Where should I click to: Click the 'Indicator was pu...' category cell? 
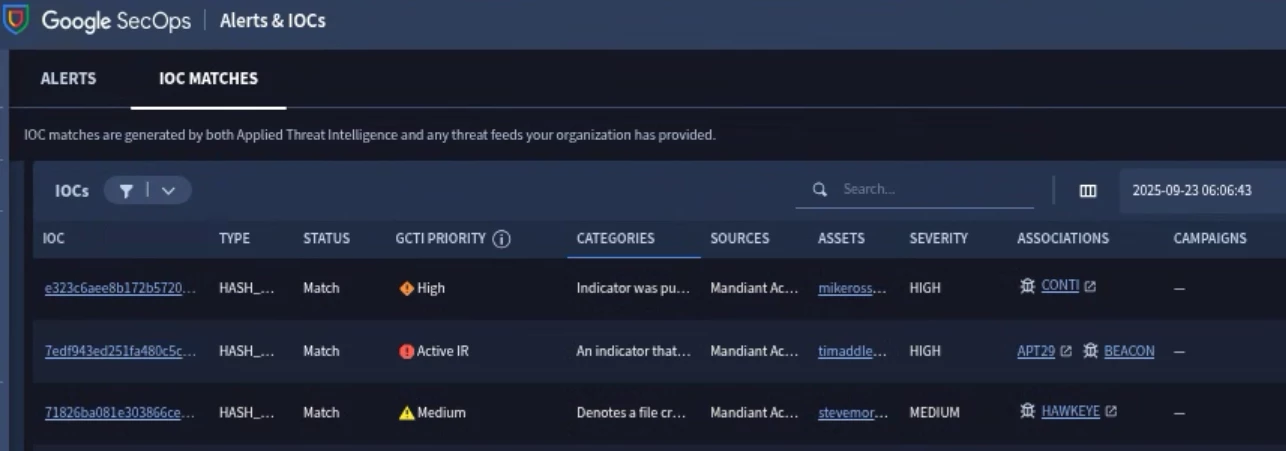(x=633, y=288)
